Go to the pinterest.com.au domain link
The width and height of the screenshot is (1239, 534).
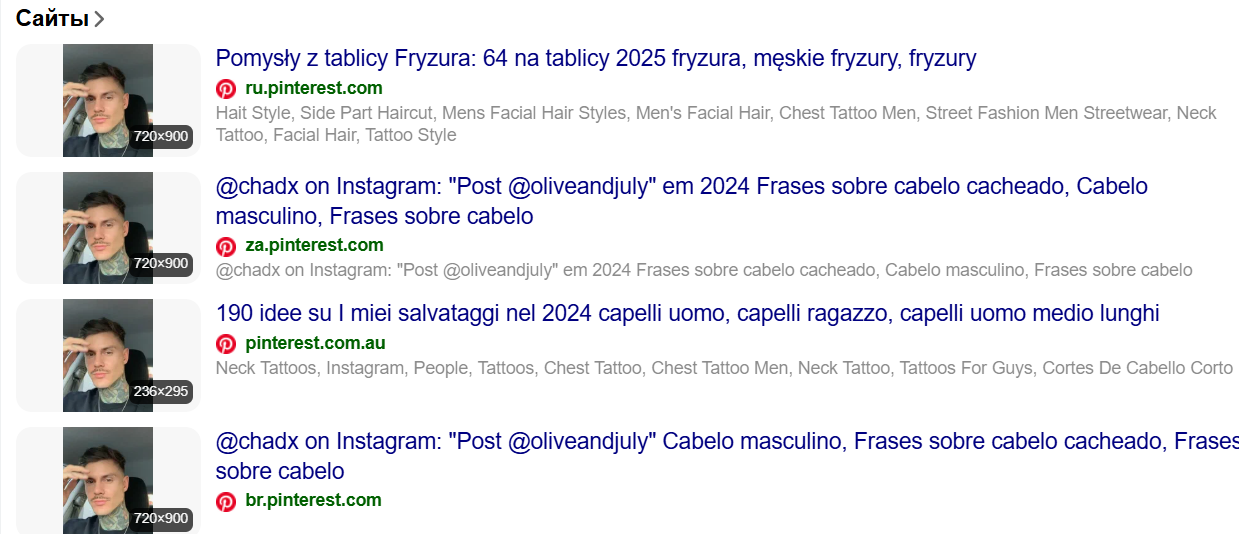[315, 343]
